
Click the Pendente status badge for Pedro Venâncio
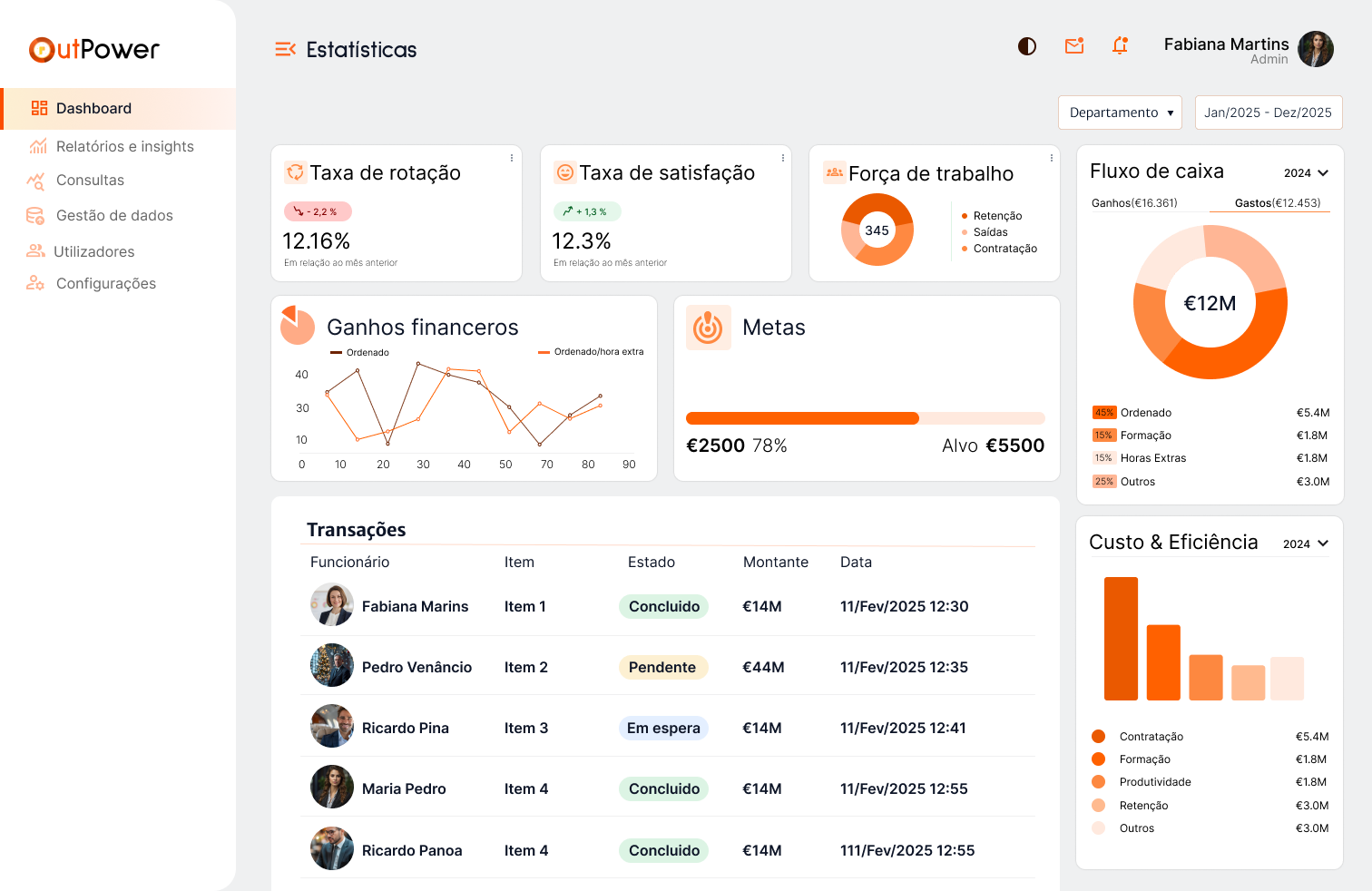[662, 668]
